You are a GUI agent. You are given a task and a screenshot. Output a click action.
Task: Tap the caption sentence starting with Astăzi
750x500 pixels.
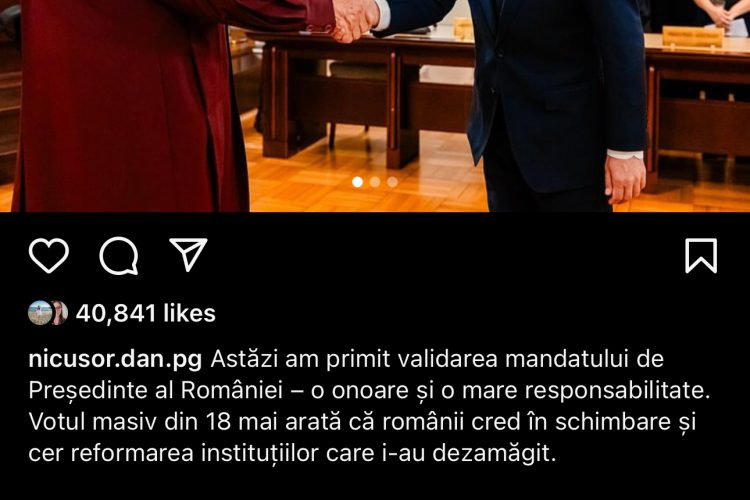[368, 374]
